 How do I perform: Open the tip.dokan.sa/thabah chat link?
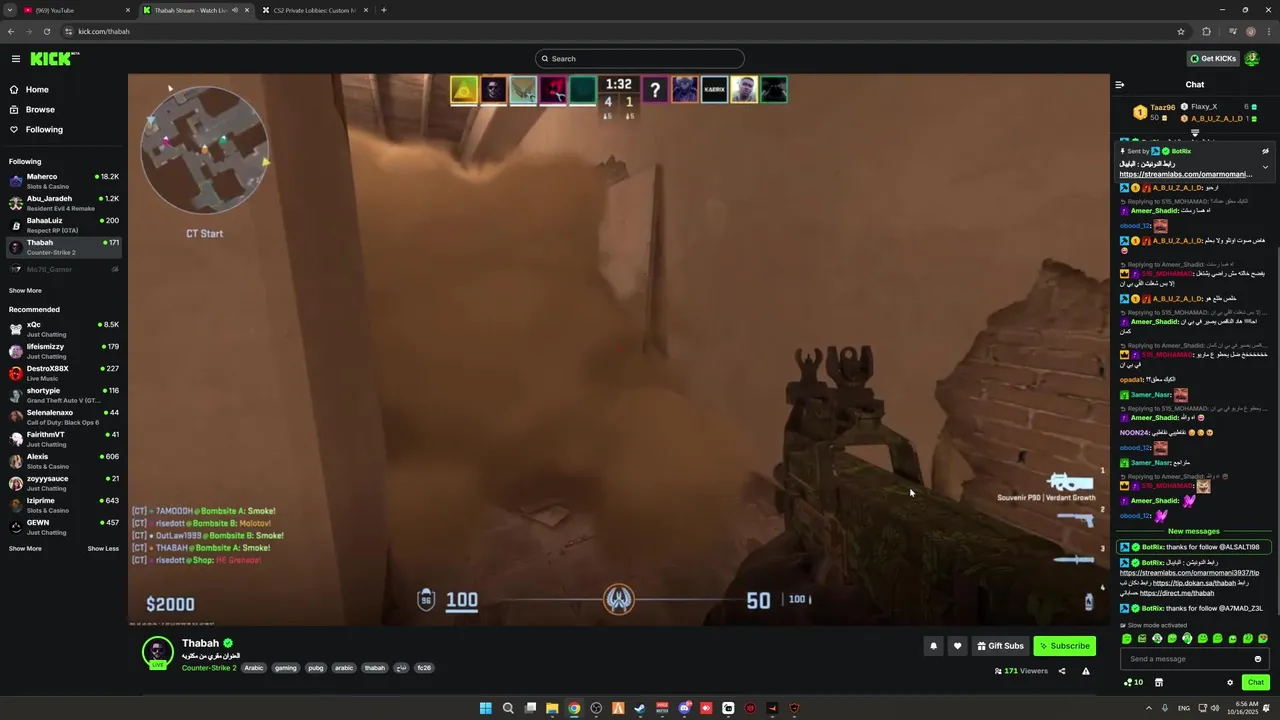click(x=1194, y=583)
